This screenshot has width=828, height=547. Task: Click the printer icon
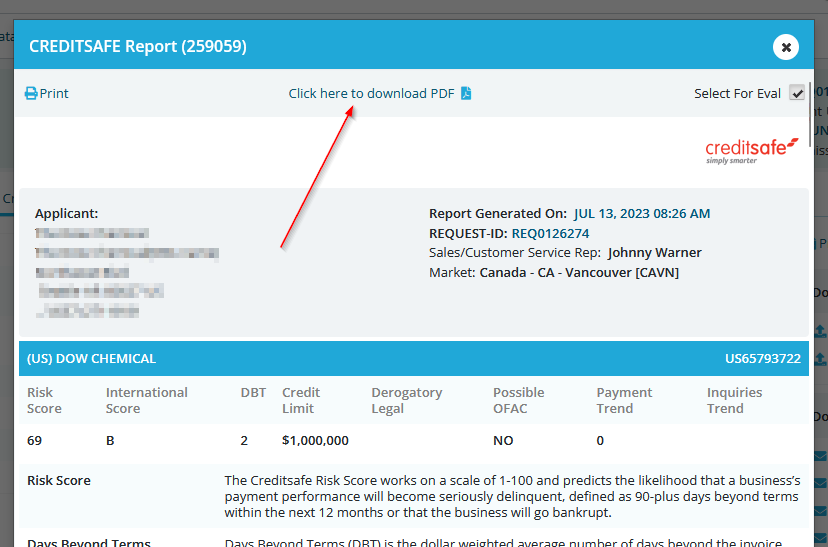click(x=31, y=93)
